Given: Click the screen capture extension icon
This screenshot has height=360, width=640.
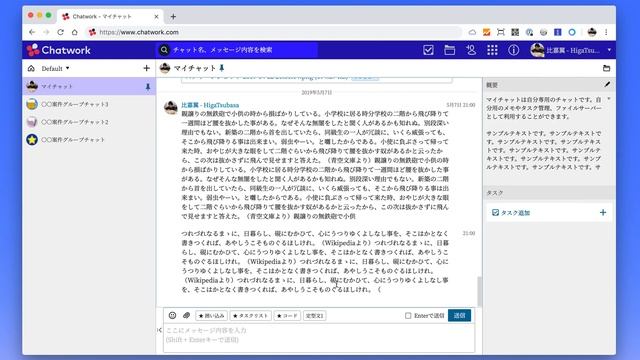Looking at the screenshot, I should [501, 32].
